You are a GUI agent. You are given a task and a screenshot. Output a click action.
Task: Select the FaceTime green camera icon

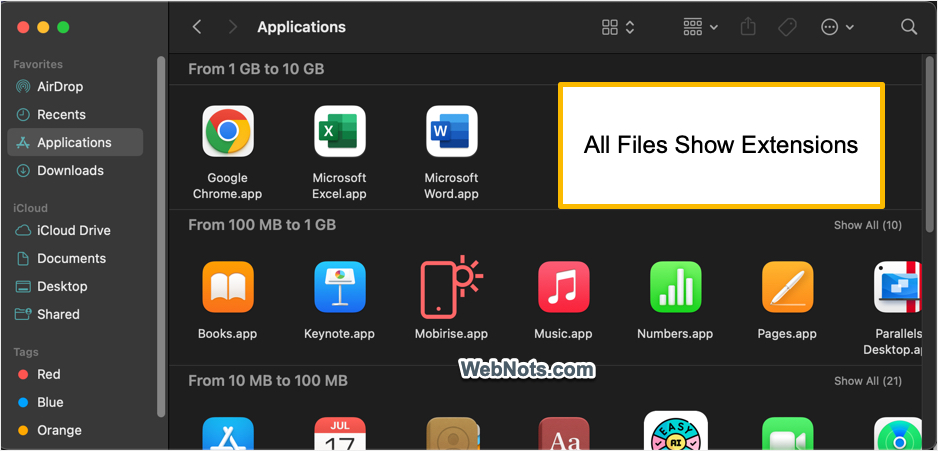click(x=787, y=434)
